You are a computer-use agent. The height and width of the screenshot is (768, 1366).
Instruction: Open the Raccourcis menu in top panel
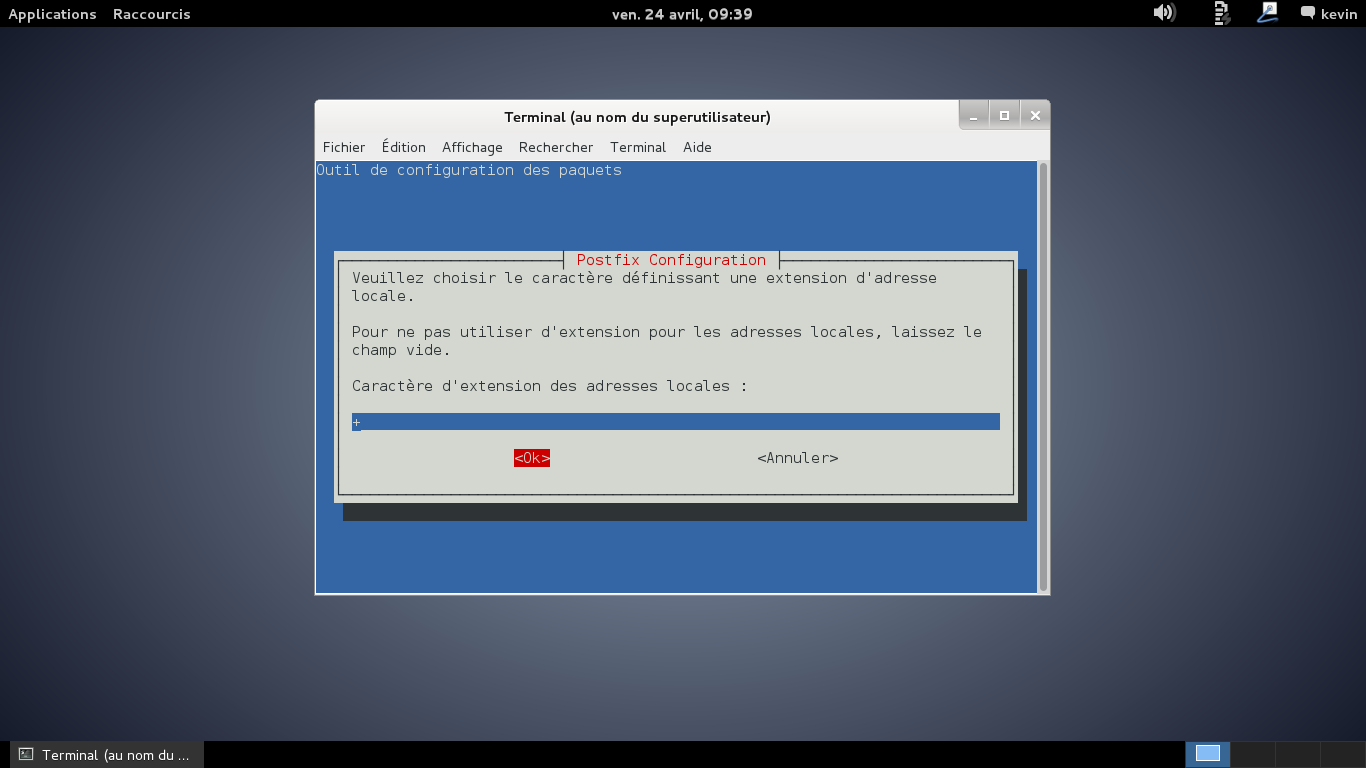152,14
